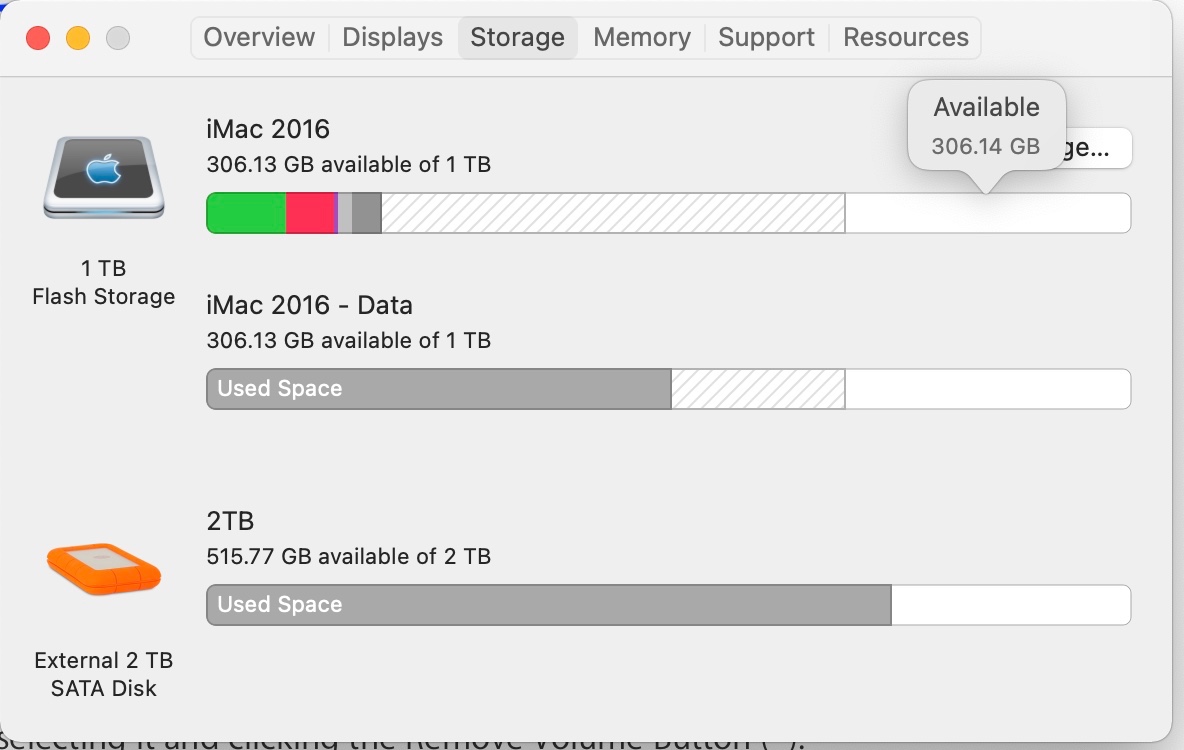Viewport: 1184px width, 750px height.
Task: Open the Support tab
Action: pyautogui.click(x=765, y=37)
